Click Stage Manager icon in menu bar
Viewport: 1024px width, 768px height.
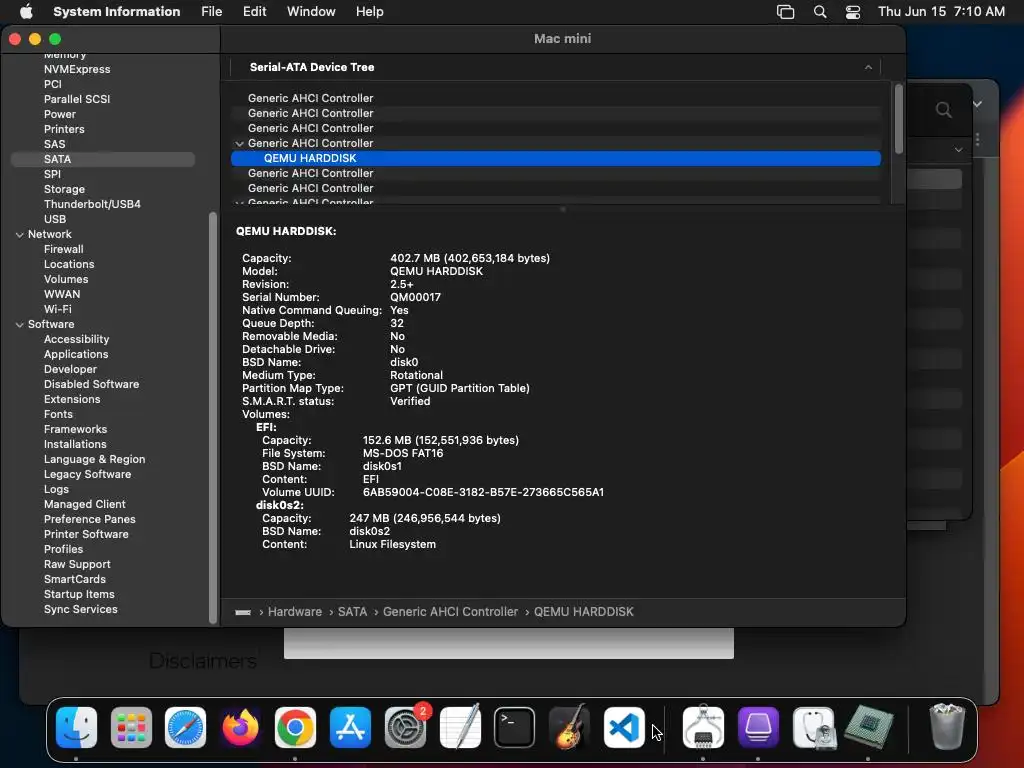point(786,12)
